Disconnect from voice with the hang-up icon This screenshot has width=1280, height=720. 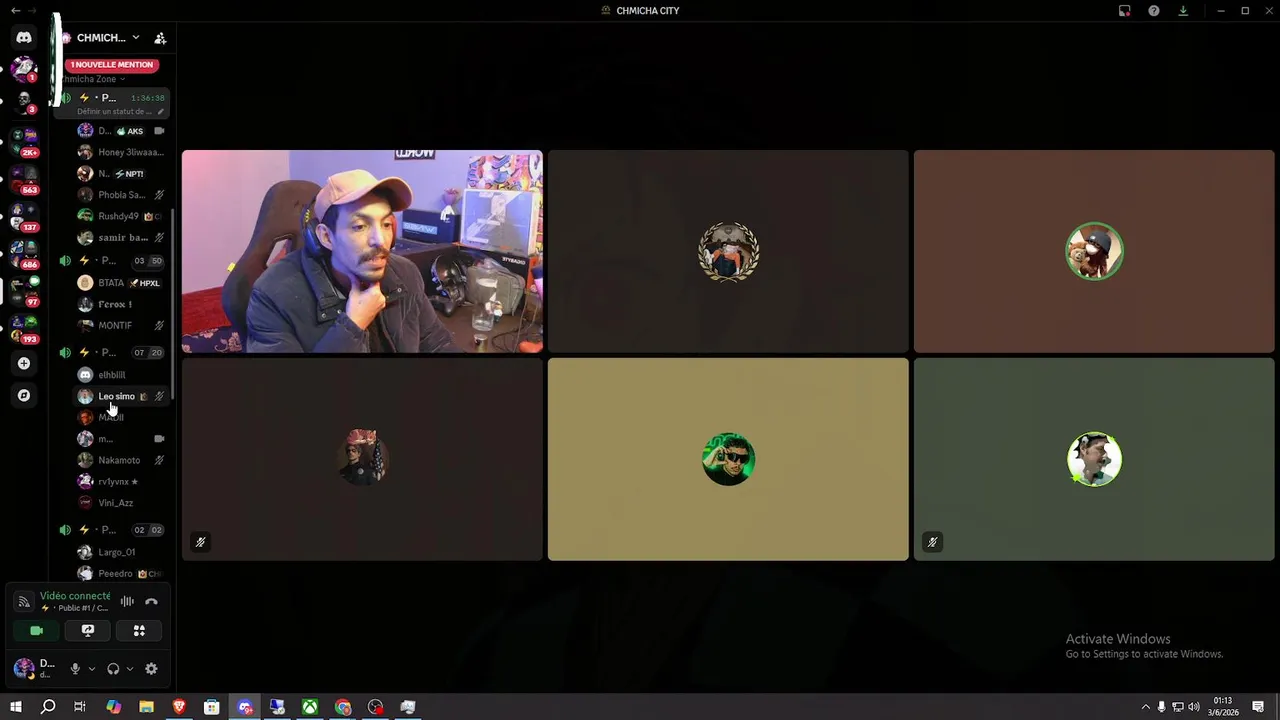point(151,601)
